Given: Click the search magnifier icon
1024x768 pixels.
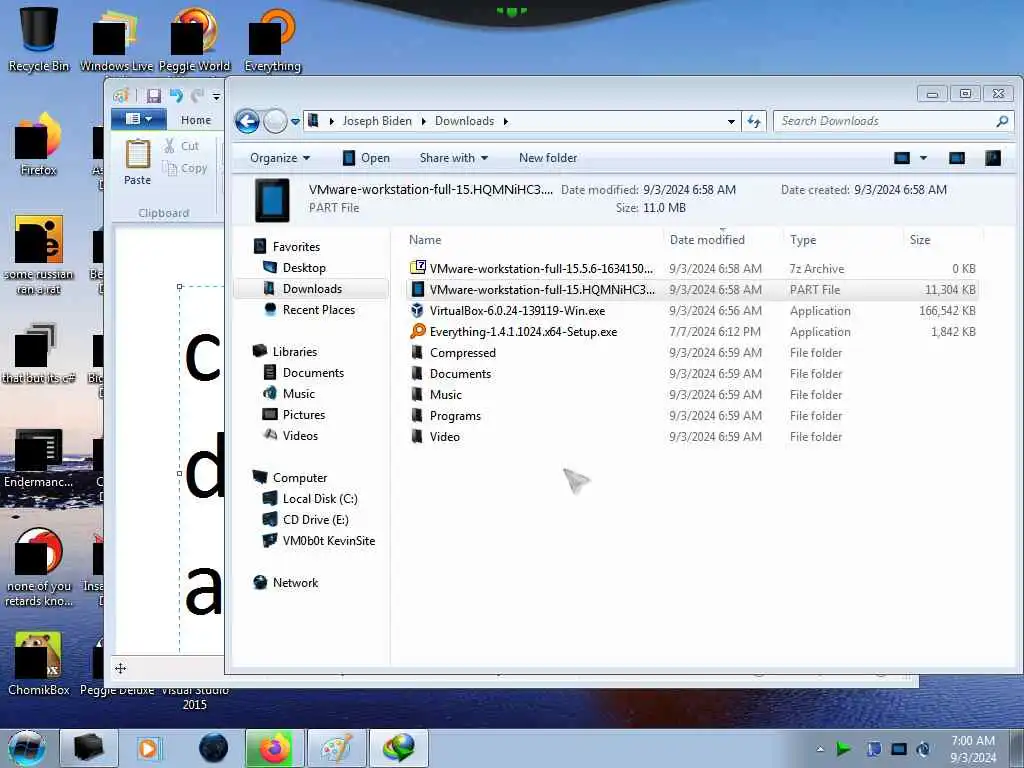Looking at the screenshot, I should [x=1002, y=121].
